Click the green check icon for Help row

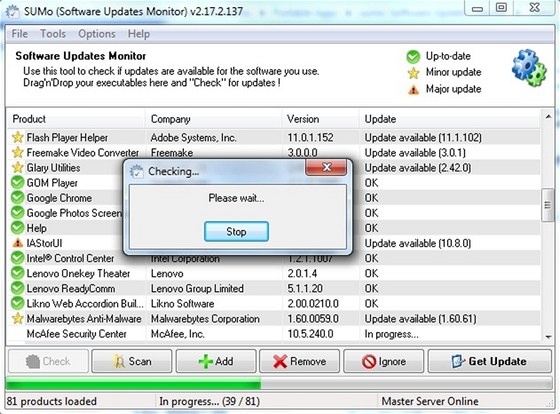coord(18,228)
